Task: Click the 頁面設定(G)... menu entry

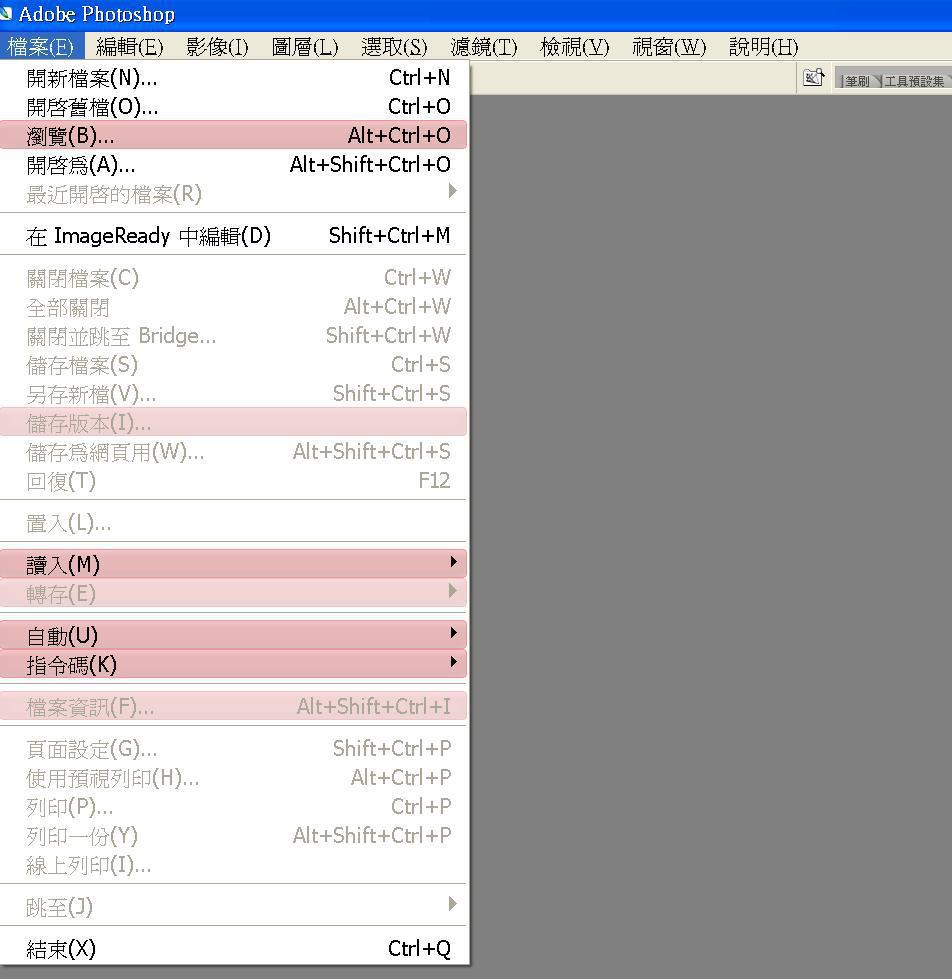Action: pos(233,748)
